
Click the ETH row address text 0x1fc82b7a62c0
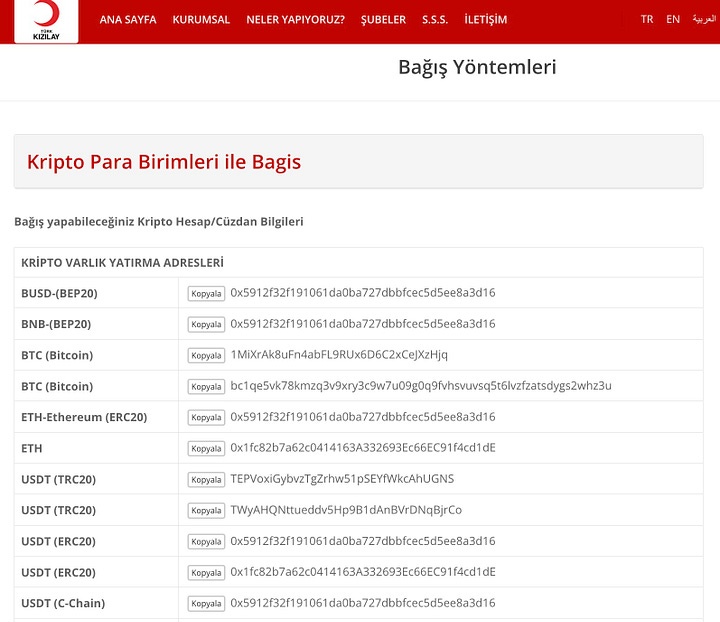363,448
